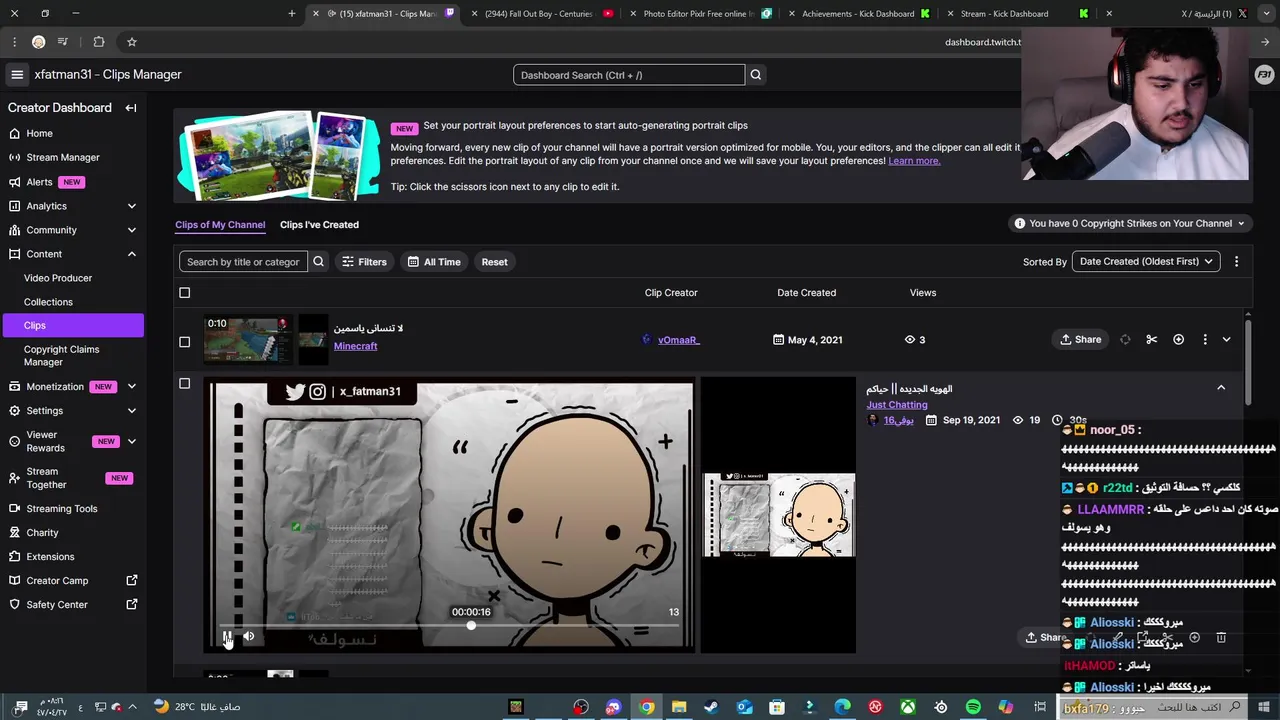Focus the Search by title or category field
Screen dimensions: 1280x720
pyautogui.click(x=243, y=262)
